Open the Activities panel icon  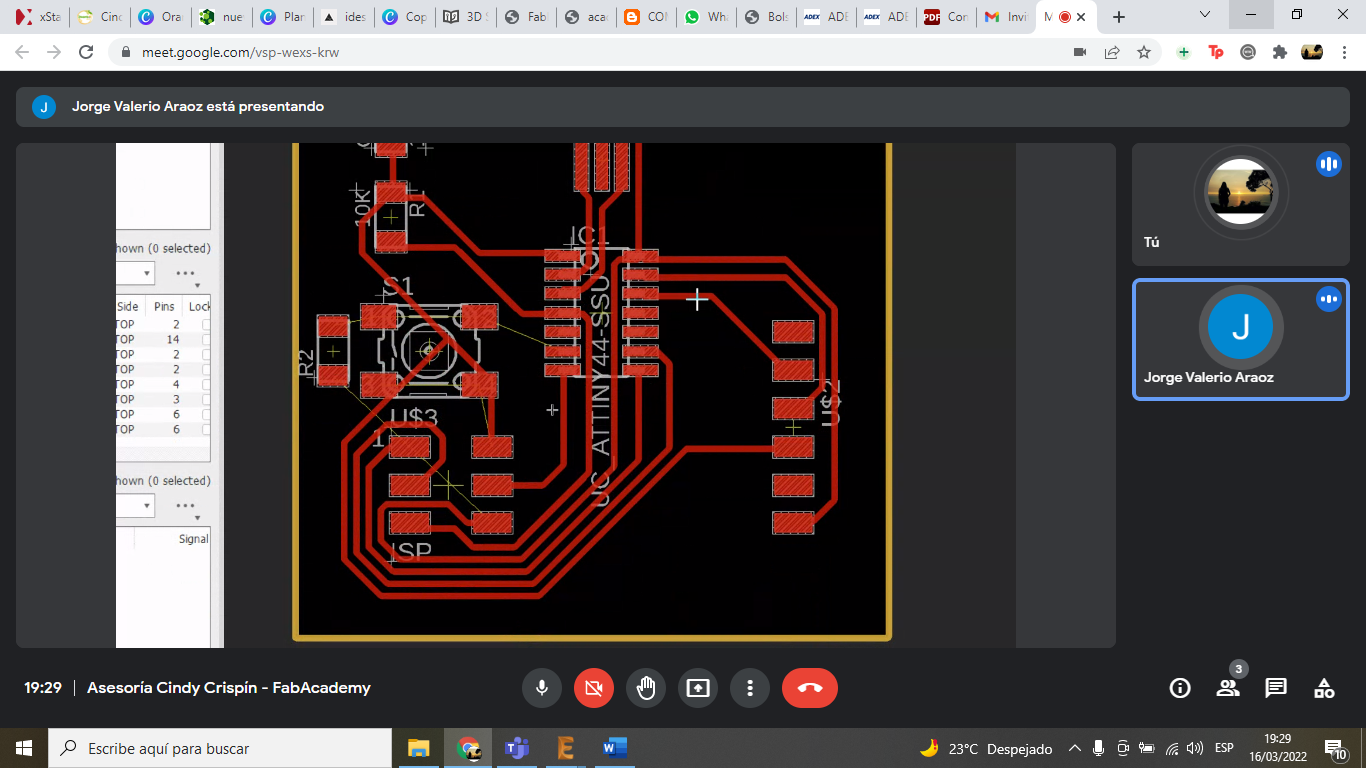[x=1324, y=688]
